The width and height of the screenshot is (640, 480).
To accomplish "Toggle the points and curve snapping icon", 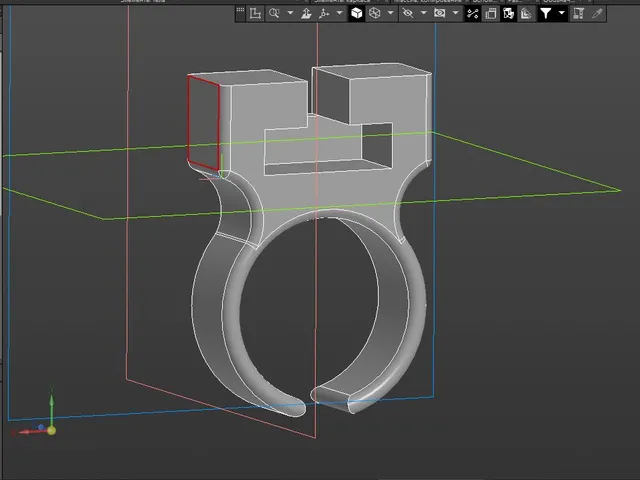I will (x=473, y=13).
